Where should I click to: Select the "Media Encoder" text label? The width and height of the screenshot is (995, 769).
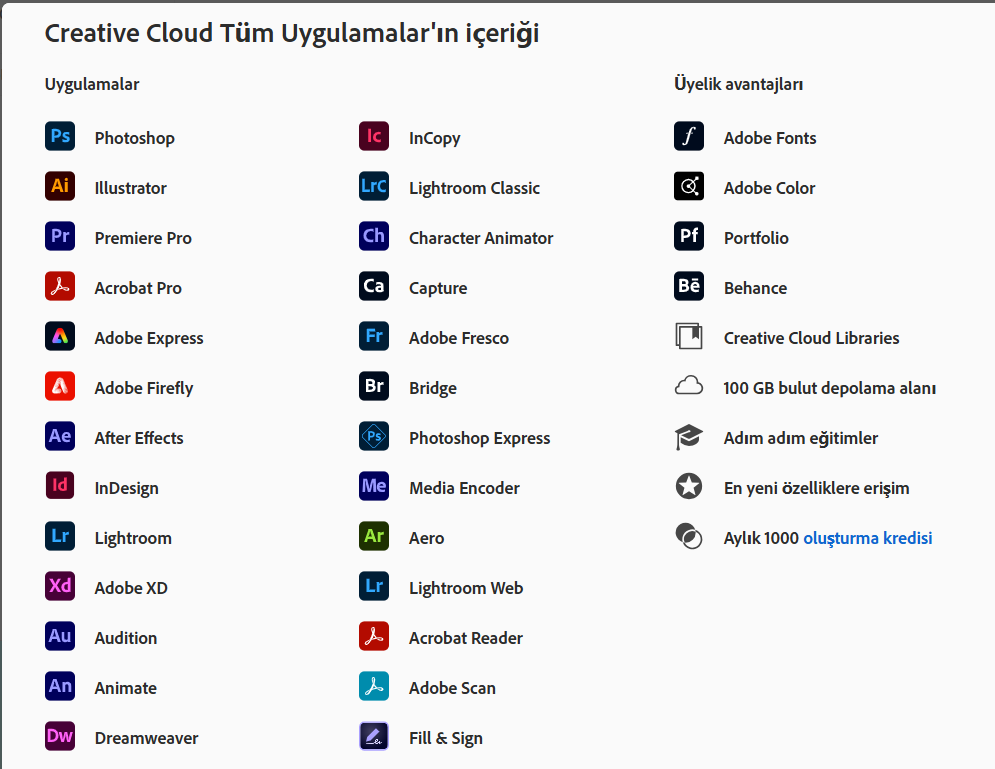click(x=465, y=488)
